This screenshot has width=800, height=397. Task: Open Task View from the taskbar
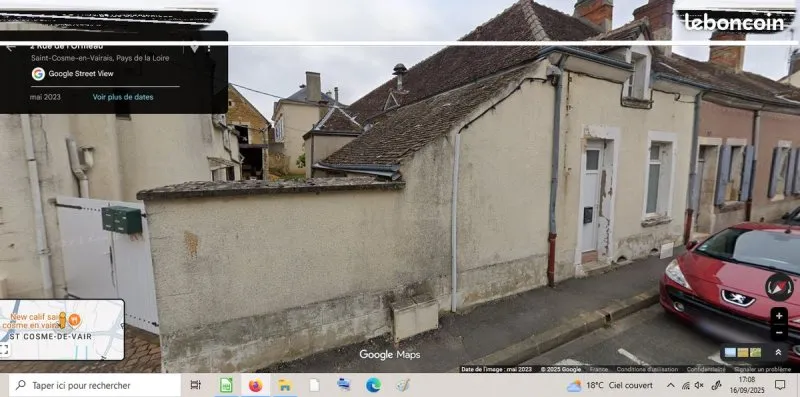(195, 385)
